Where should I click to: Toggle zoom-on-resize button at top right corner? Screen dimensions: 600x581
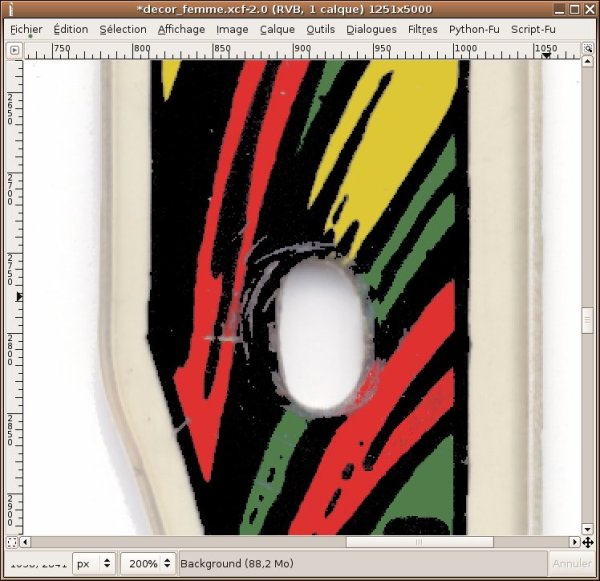click(587, 49)
